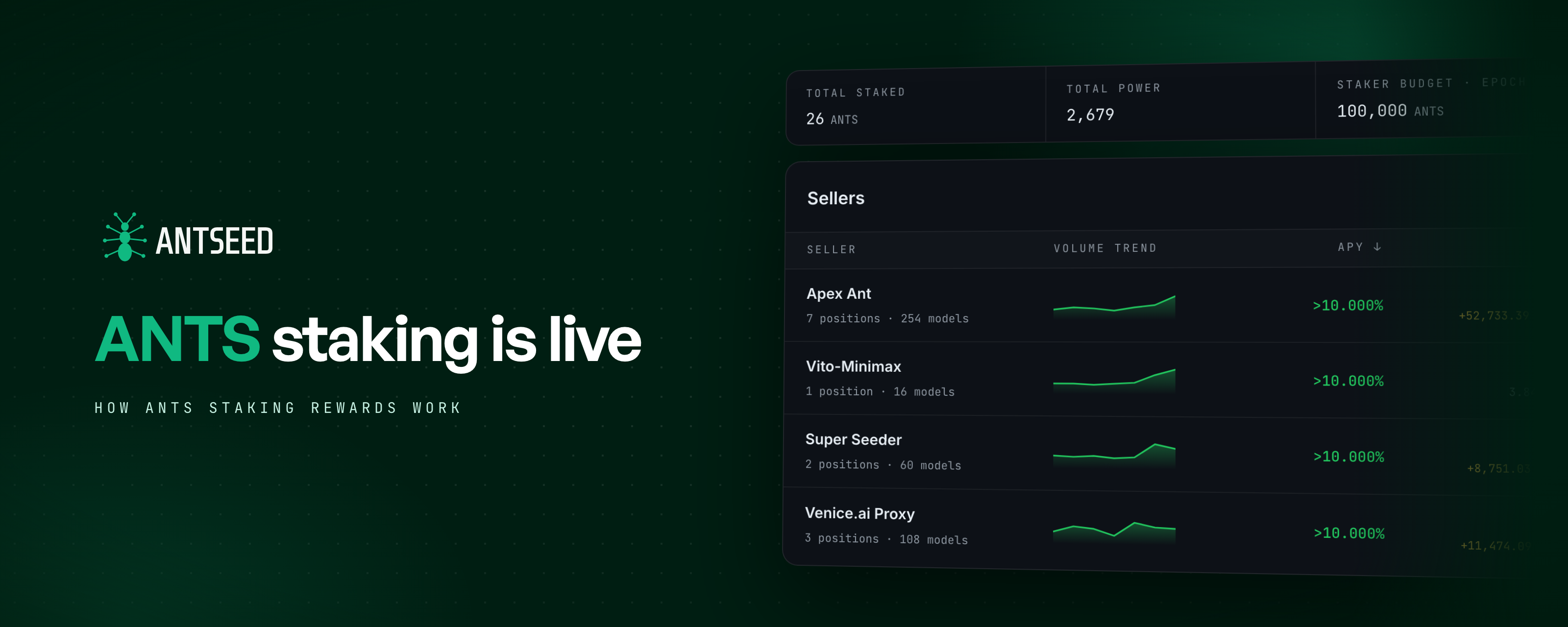Open the Vito-Minimax seller row
This screenshot has height=627, width=1568.
1156,379
